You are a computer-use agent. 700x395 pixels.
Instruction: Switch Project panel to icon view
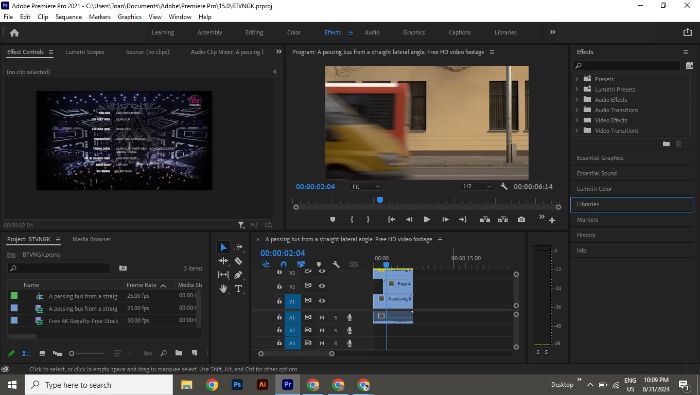(x=42, y=353)
